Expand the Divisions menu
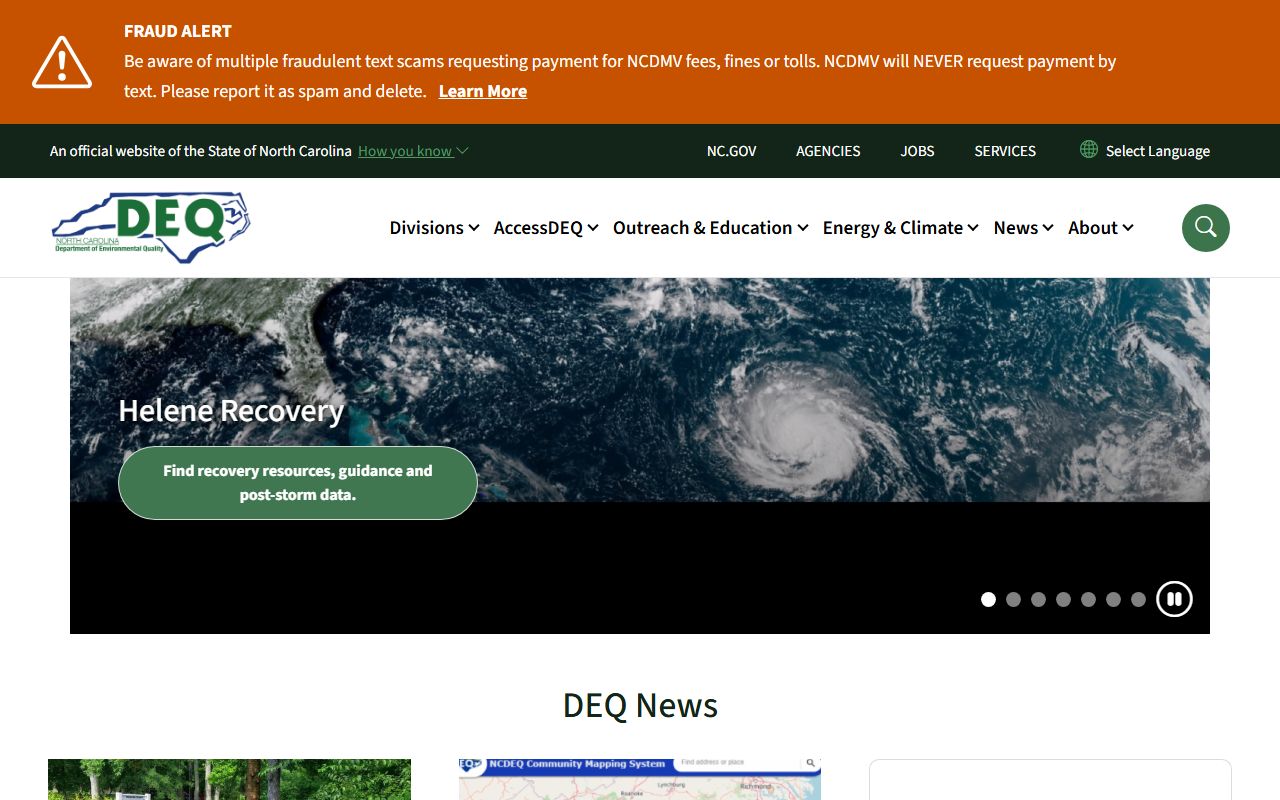This screenshot has height=800, width=1280. [434, 228]
